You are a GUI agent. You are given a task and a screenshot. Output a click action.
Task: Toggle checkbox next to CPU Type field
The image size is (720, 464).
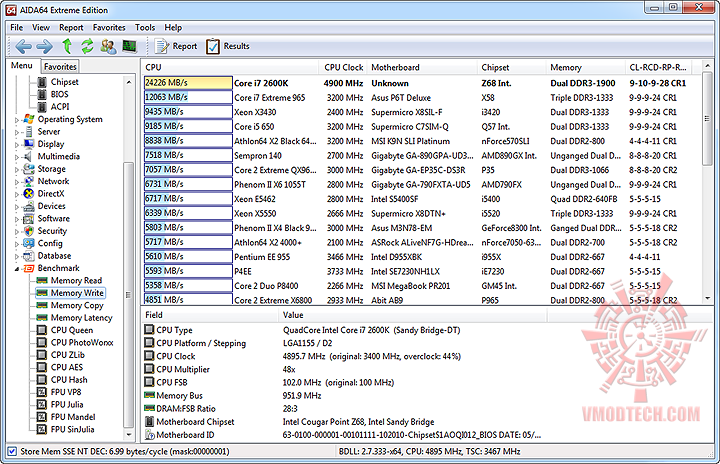pyautogui.click(x=149, y=329)
